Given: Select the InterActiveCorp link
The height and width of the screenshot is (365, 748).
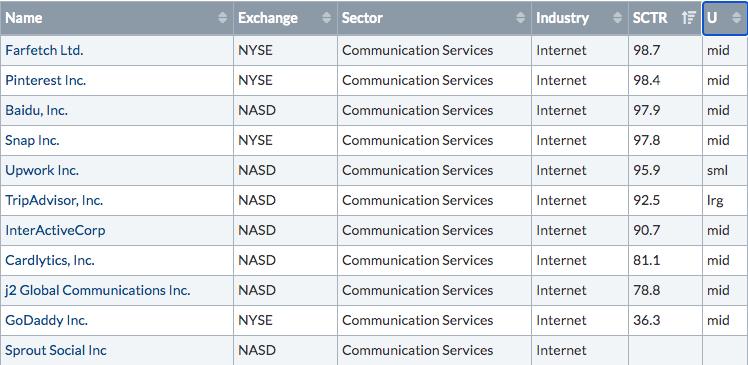Looking at the screenshot, I should click(55, 230).
